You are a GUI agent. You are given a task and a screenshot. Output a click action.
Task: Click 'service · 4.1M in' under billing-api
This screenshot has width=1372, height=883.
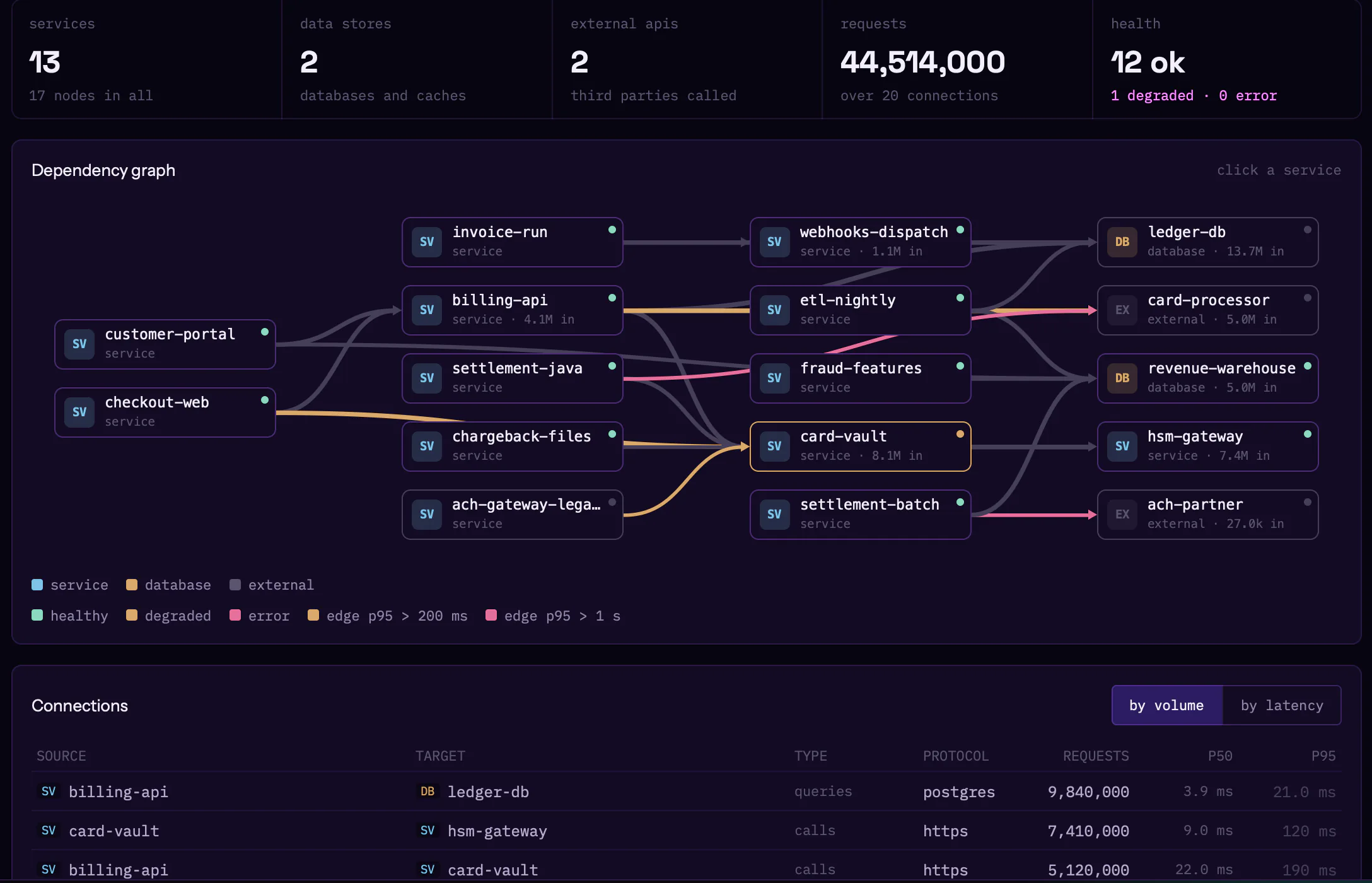click(513, 319)
